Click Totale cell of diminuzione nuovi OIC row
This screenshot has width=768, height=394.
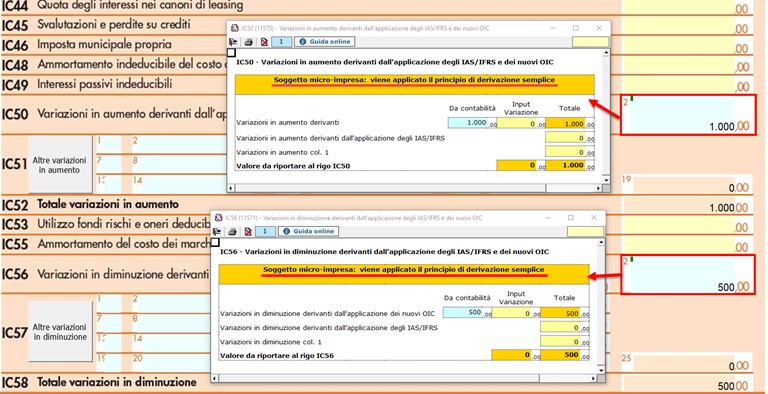coord(560,313)
